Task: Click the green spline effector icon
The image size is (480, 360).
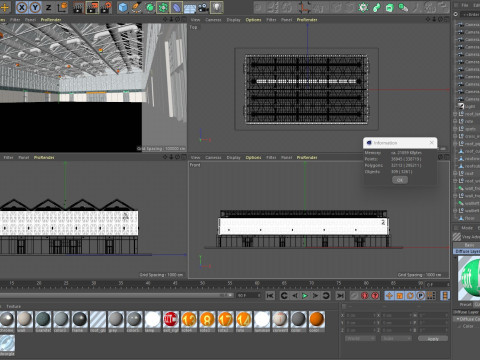Action: tap(377, 7)
